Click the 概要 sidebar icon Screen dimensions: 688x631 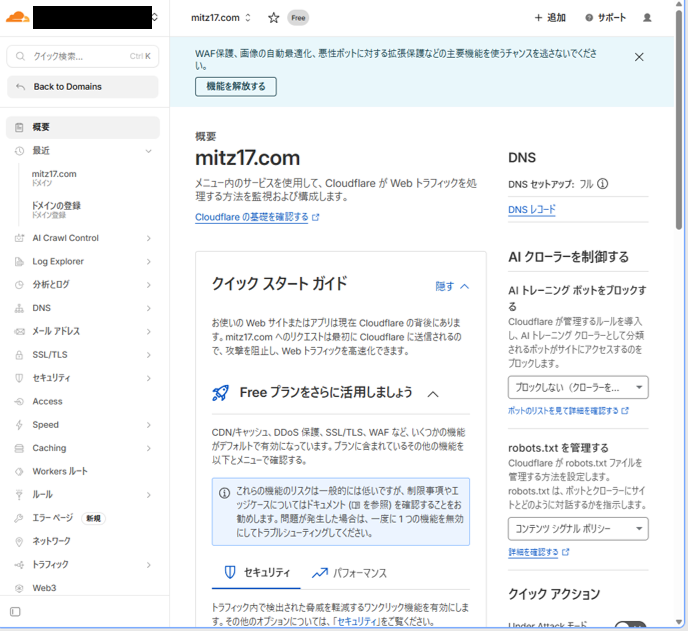[x=19, y=127]
